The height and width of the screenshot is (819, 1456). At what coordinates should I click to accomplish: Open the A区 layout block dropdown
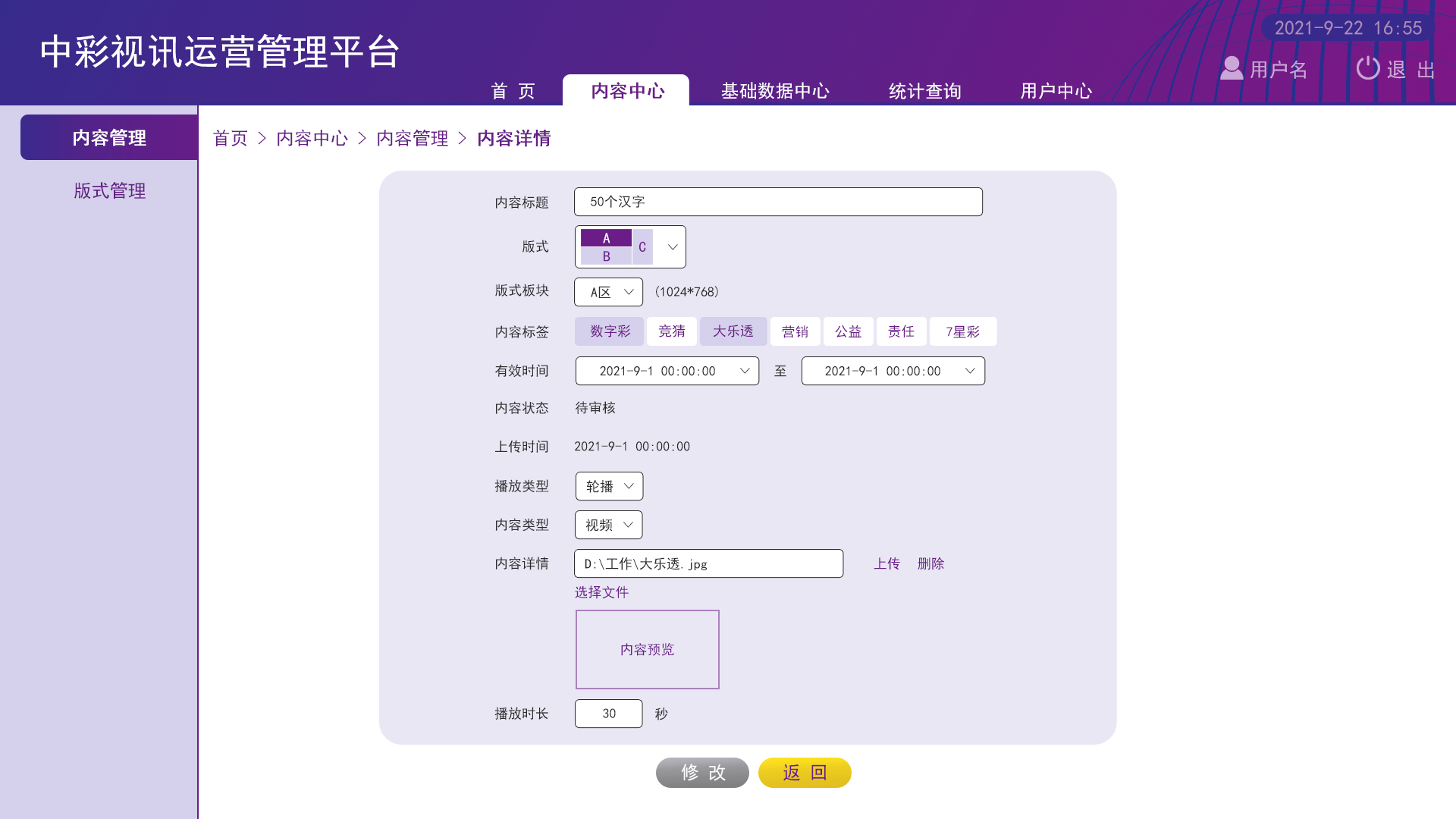(609, 292)
